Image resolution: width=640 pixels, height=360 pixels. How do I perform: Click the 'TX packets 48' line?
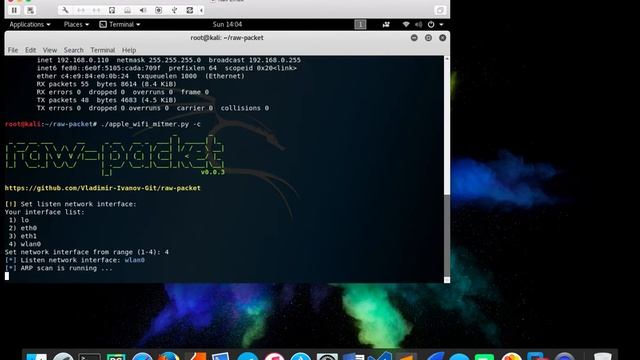point(107,100)
